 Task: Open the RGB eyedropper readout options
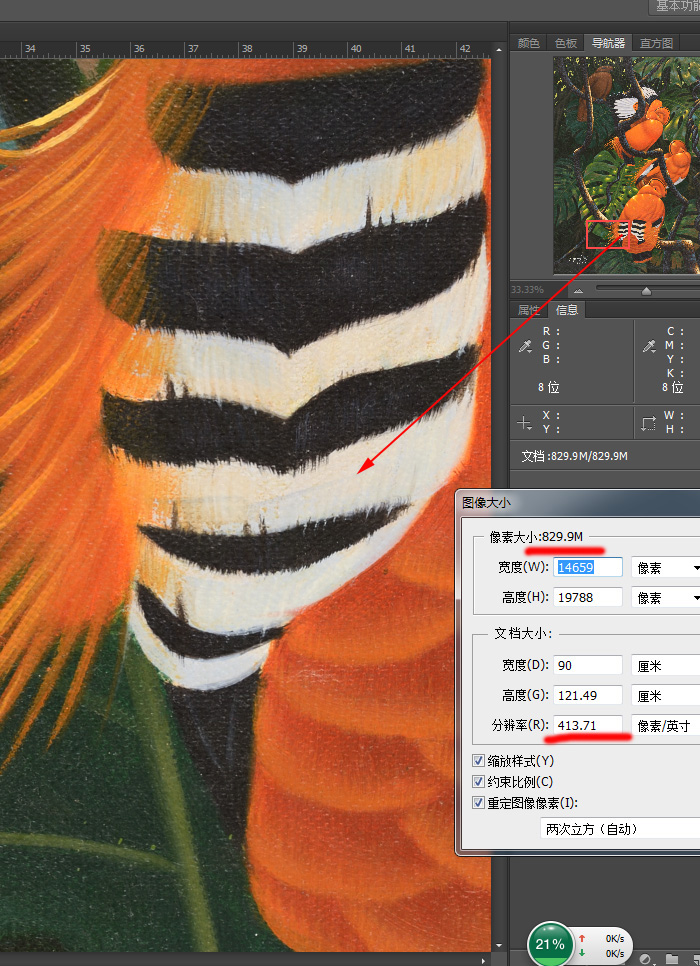[526, 346]
